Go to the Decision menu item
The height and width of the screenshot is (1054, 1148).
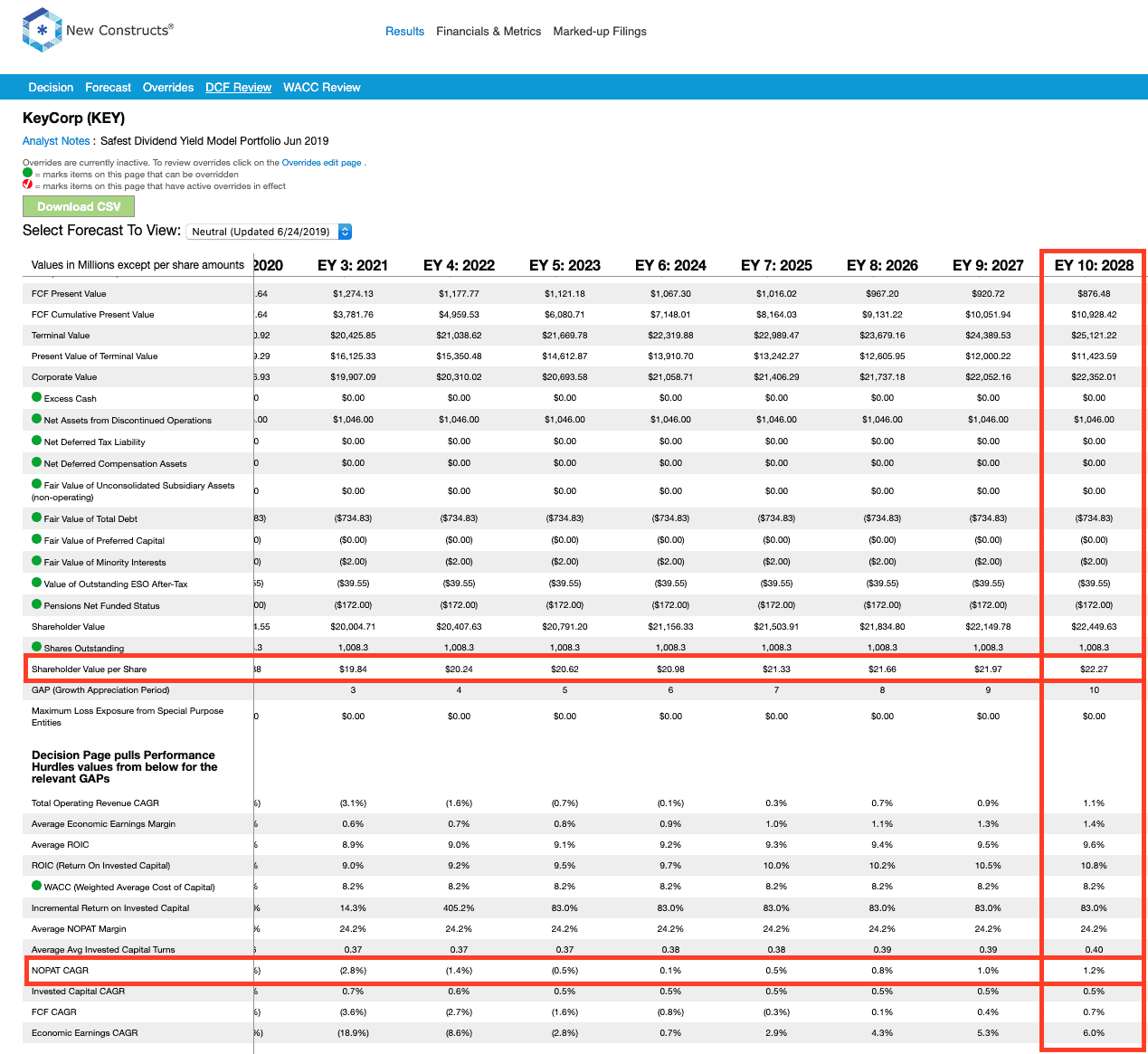(51, 87)
